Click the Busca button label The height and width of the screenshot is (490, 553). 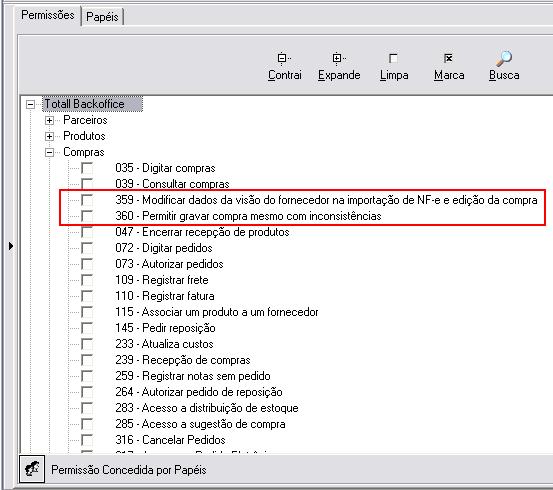tap(504, 75)
